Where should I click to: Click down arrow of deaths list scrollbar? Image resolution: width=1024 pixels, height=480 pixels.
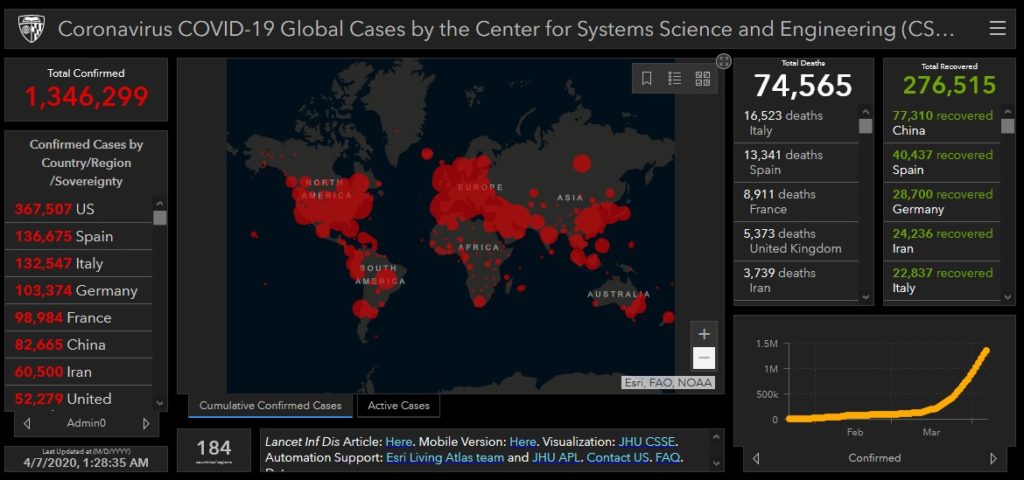click(866, 296)
